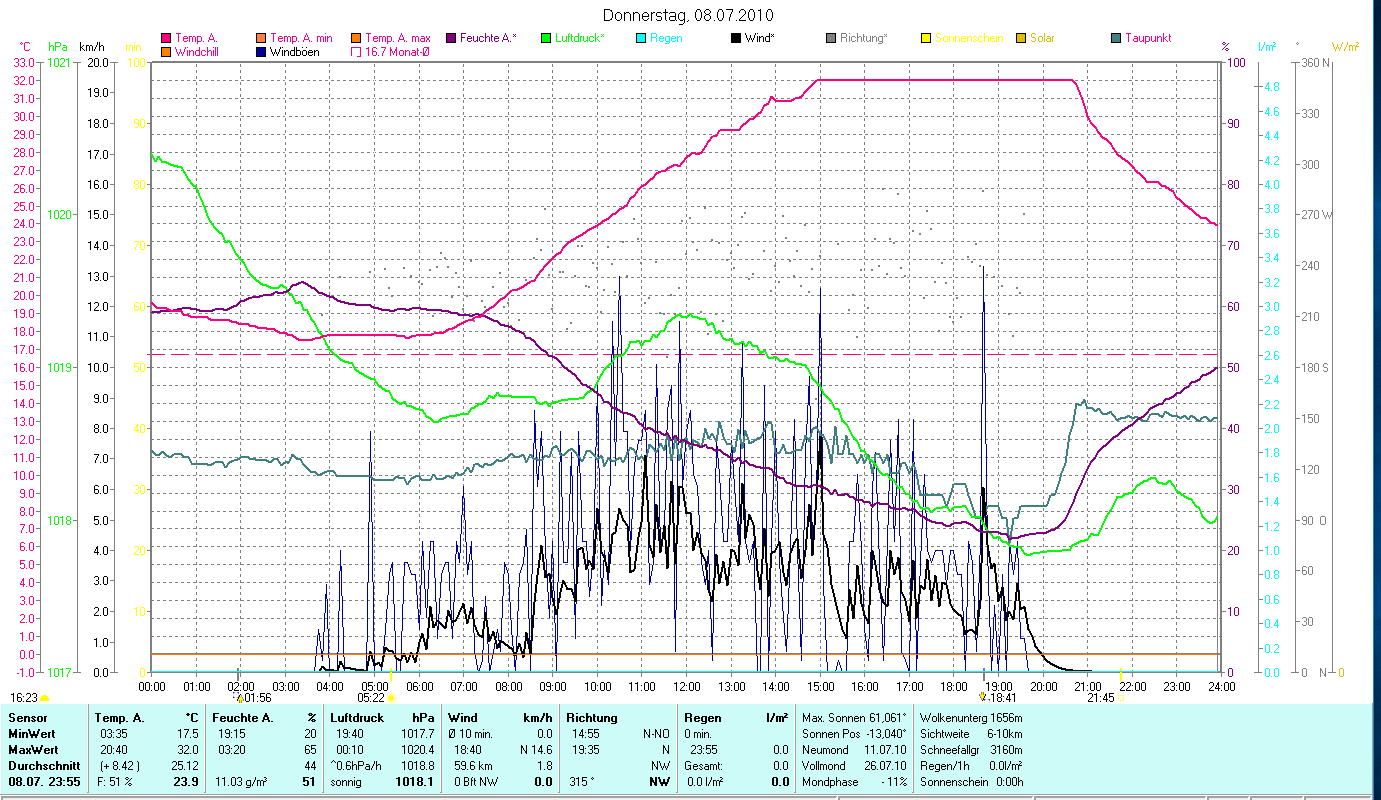Viewport: 1381px width, 800px height.
Task: Click the Regen/1h entry
Action: click(x=971, y=765)
